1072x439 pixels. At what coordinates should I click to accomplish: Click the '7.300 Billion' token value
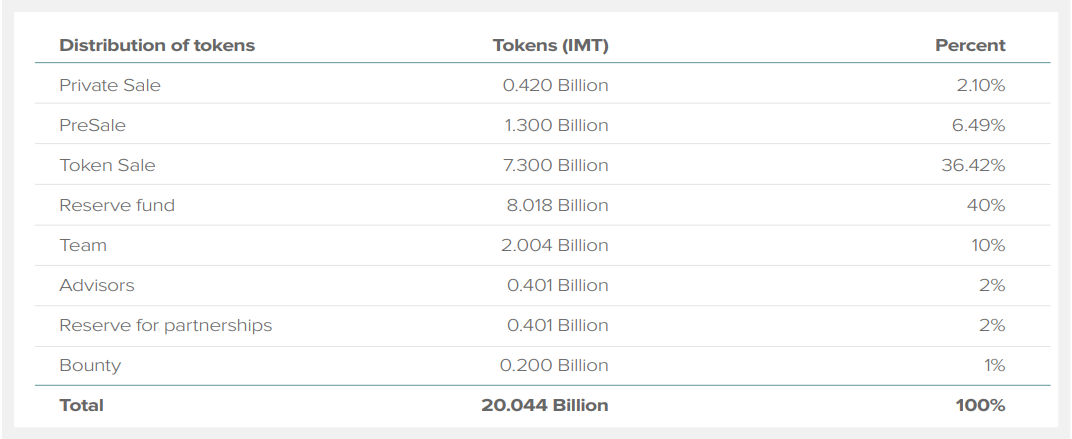(x=555, y=165)
